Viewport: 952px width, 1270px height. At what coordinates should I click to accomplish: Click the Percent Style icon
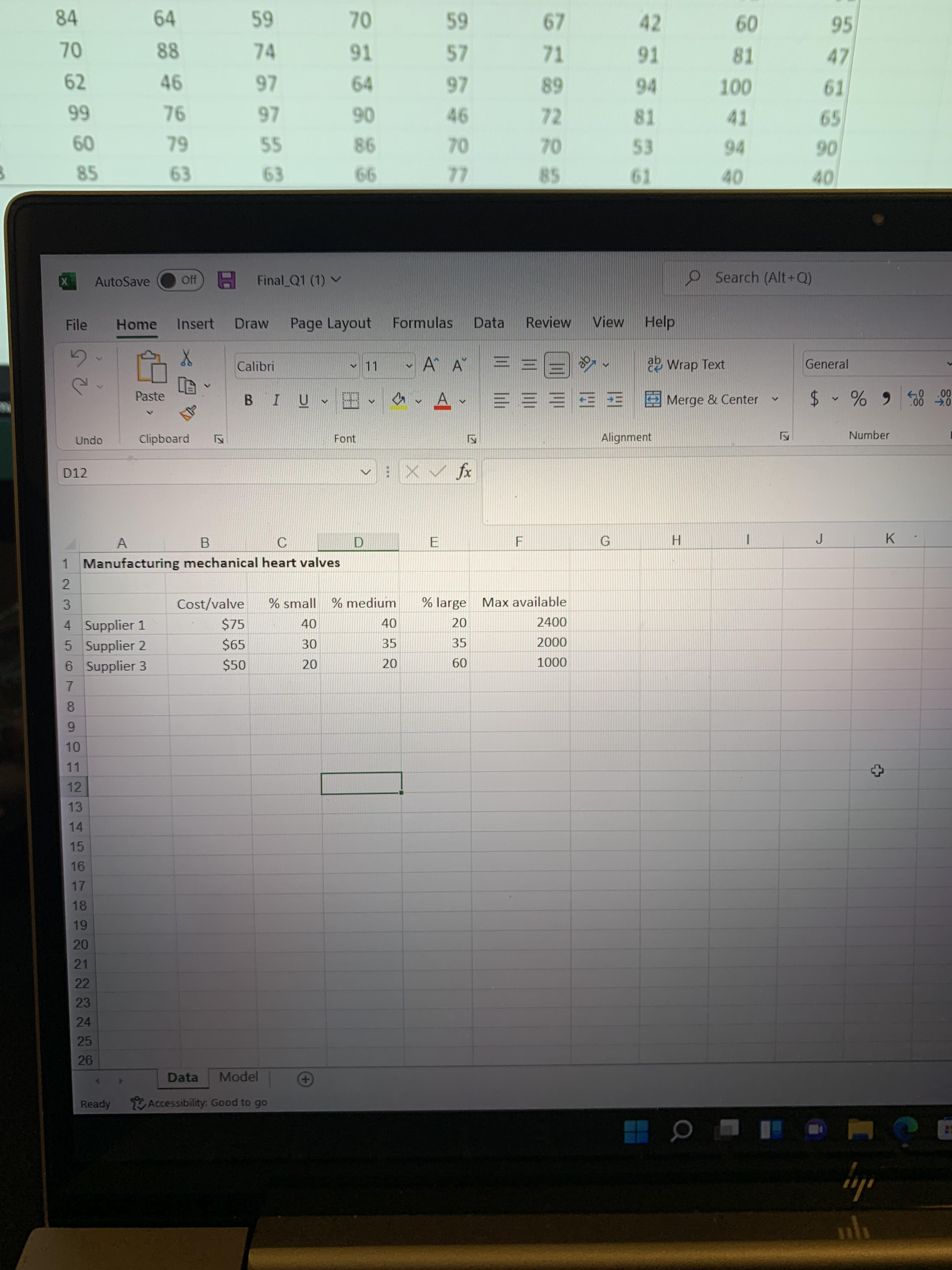coord(858,398)
